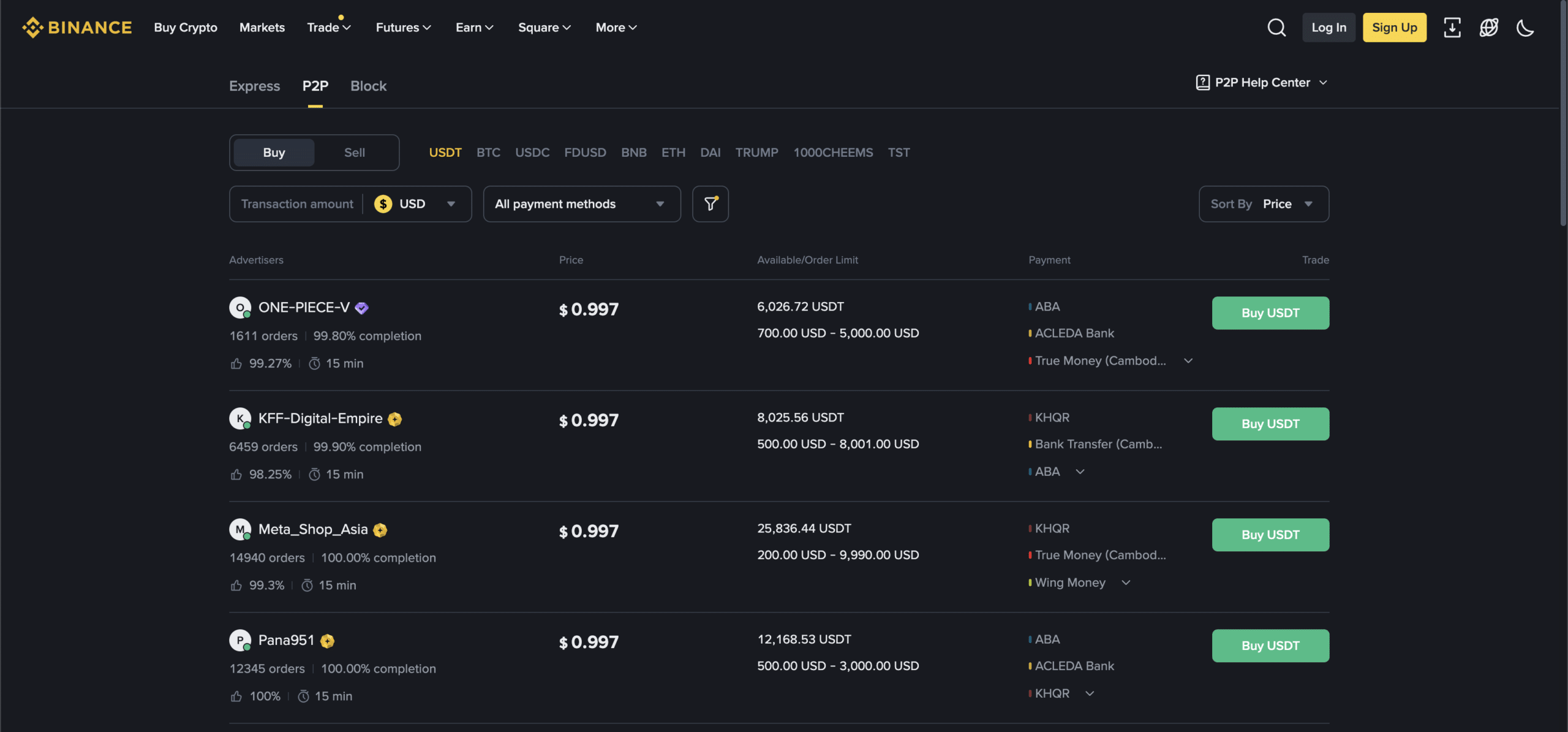This screenshot has height=732, width=1568.
Task: Click Buy USDT for Meta_Shop_Asia
Action: 1270,534
